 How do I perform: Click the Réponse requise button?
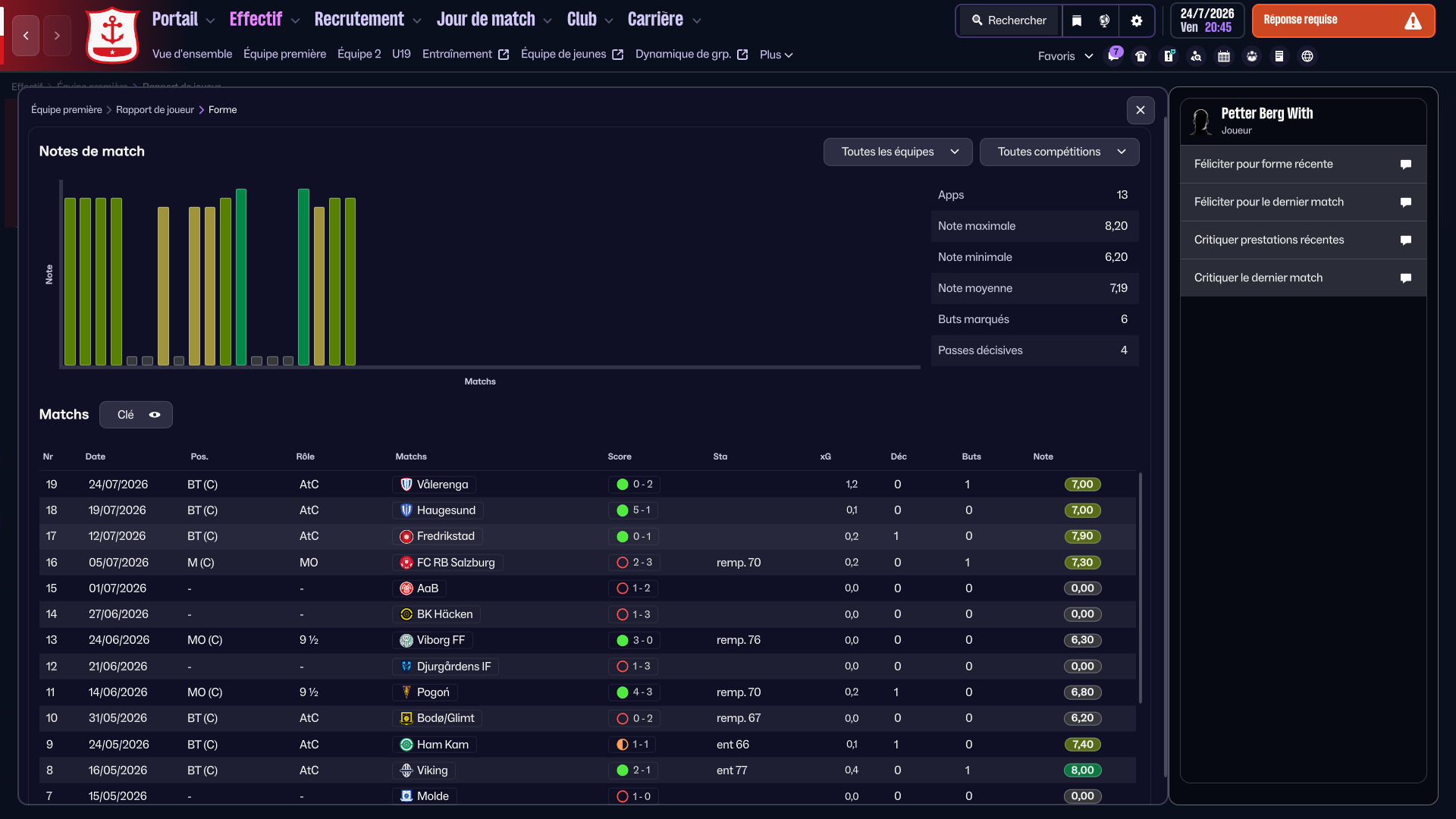(x=1342, y=20)
